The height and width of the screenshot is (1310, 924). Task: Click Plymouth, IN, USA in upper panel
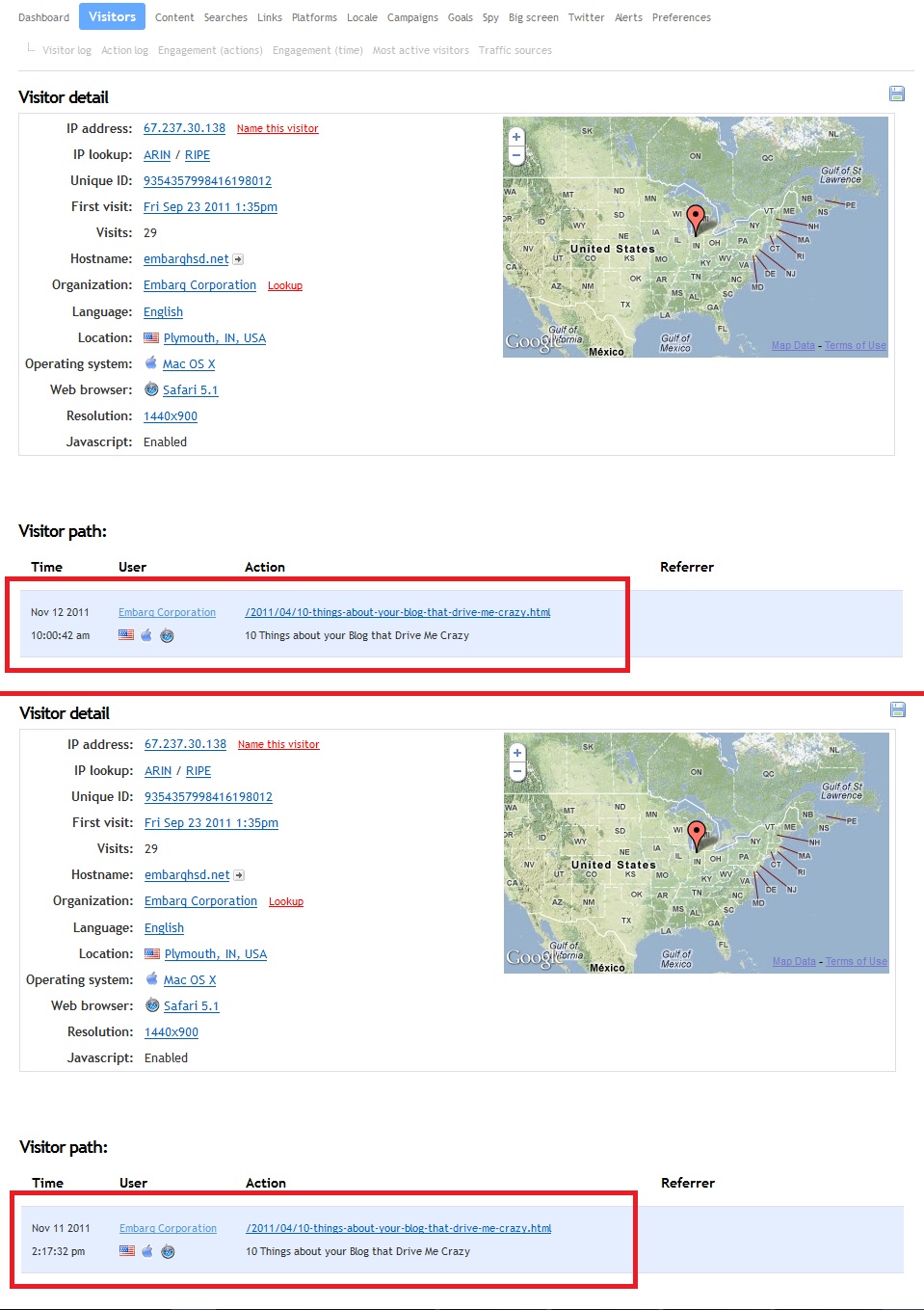coord(215,338)
